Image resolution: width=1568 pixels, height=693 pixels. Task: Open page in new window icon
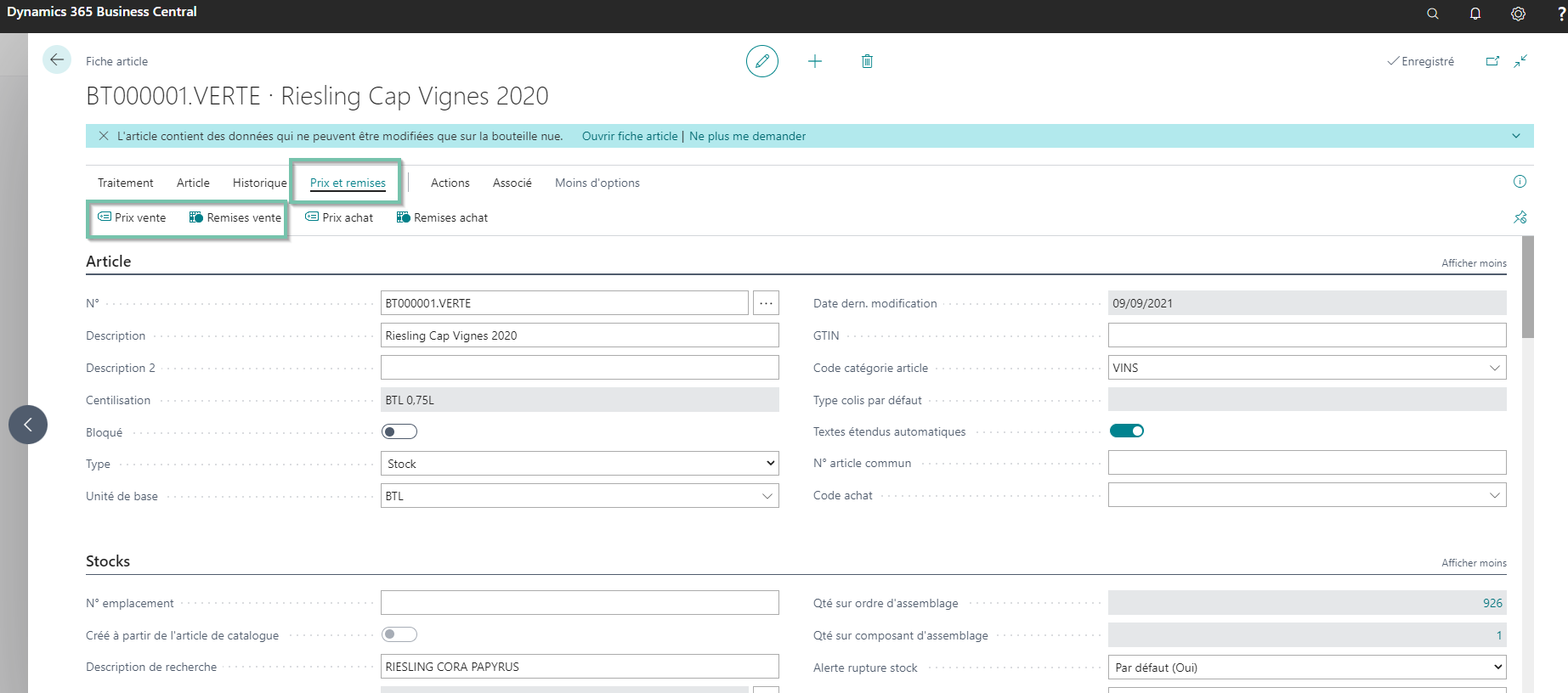(1492, 61)
